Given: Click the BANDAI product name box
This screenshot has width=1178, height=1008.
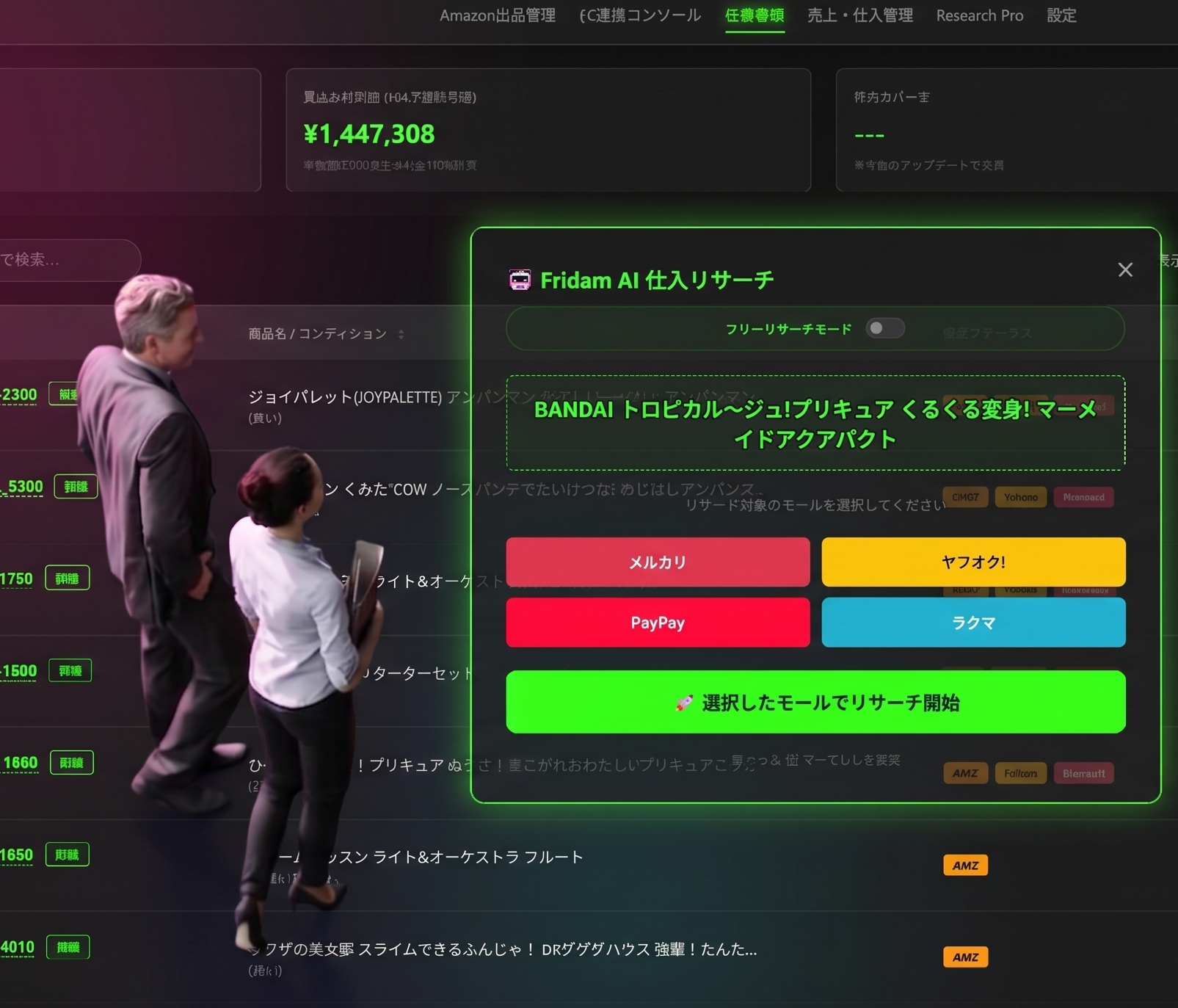Looking at the screenshot, I should point(815,423).
